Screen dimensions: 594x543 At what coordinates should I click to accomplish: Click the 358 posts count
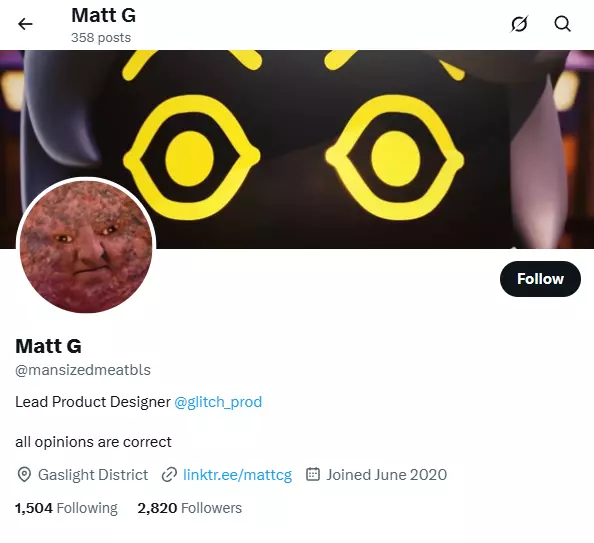pos(101,38)
